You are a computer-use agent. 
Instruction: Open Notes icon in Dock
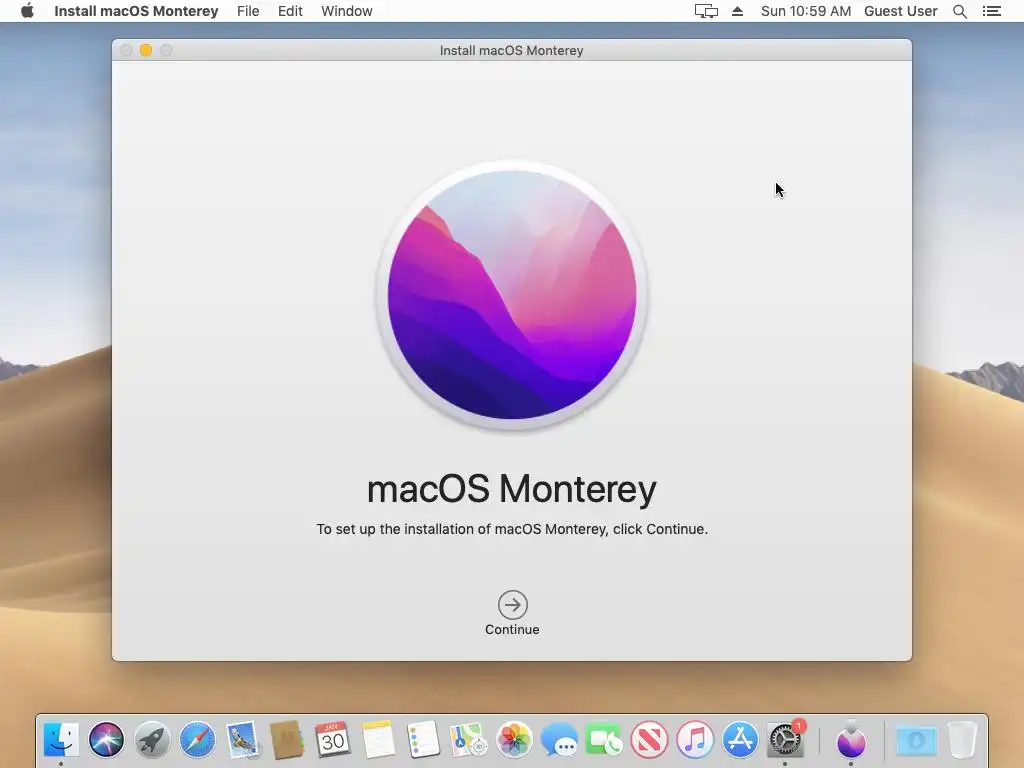click(378, 740)
